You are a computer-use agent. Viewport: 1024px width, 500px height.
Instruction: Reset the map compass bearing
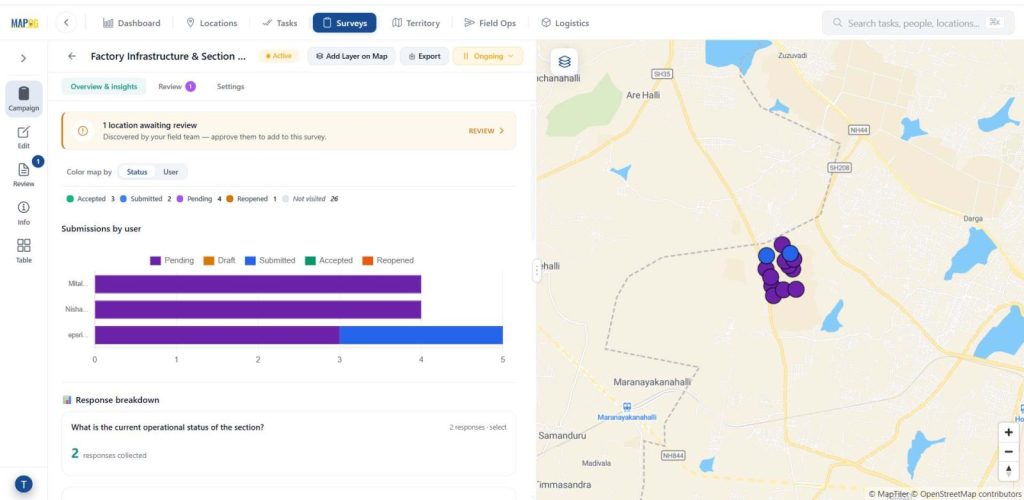pyautogui.click(x=1008, y=470)
